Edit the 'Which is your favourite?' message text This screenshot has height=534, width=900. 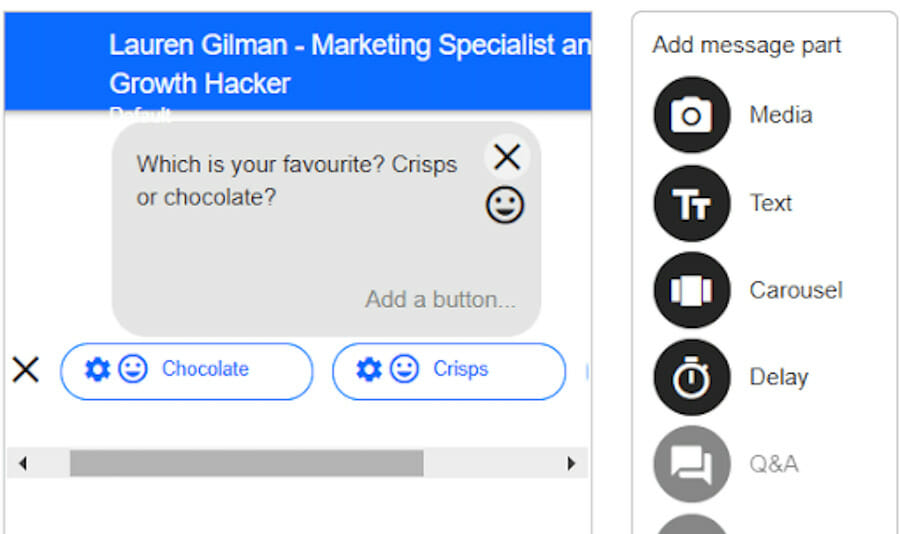click(297, 181)
